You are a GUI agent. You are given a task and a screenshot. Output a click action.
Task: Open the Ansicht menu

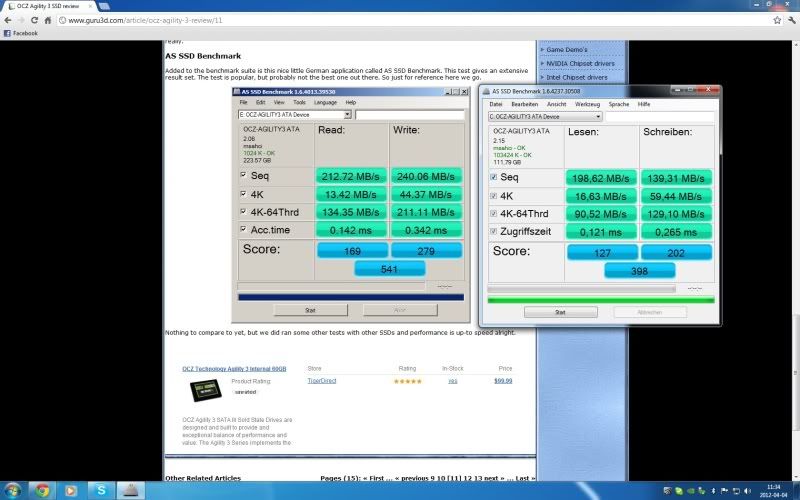click(557, 104)
